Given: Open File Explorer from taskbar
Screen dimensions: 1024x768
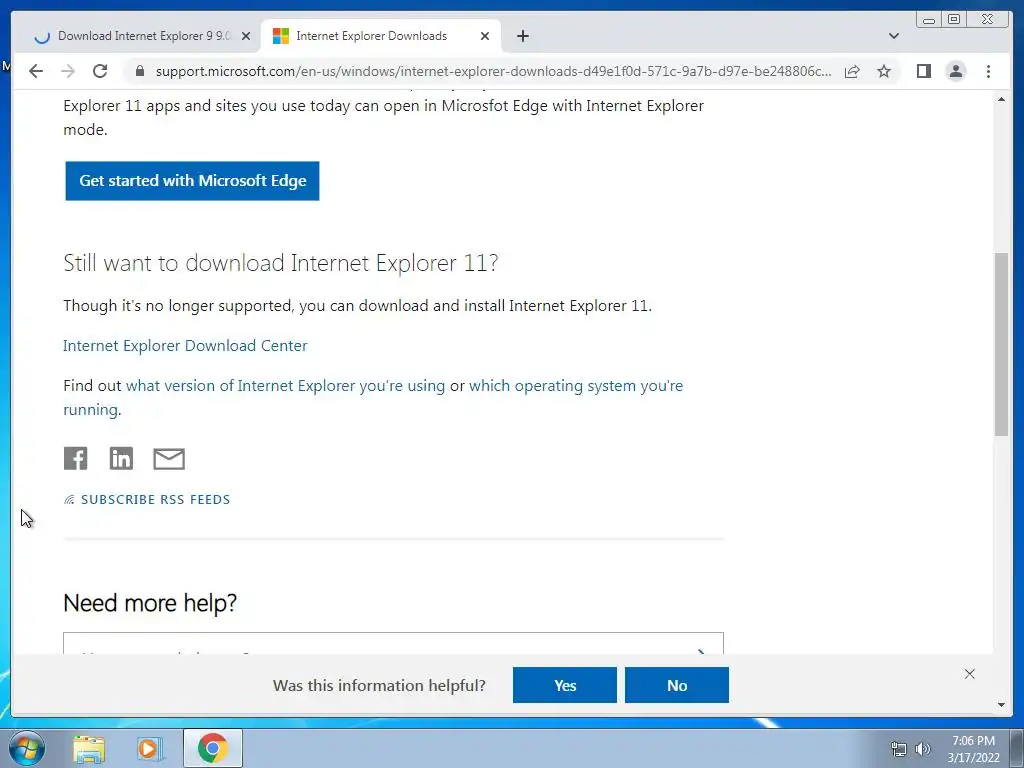Looking at the screenshot, I should click(x=89, y=748).
